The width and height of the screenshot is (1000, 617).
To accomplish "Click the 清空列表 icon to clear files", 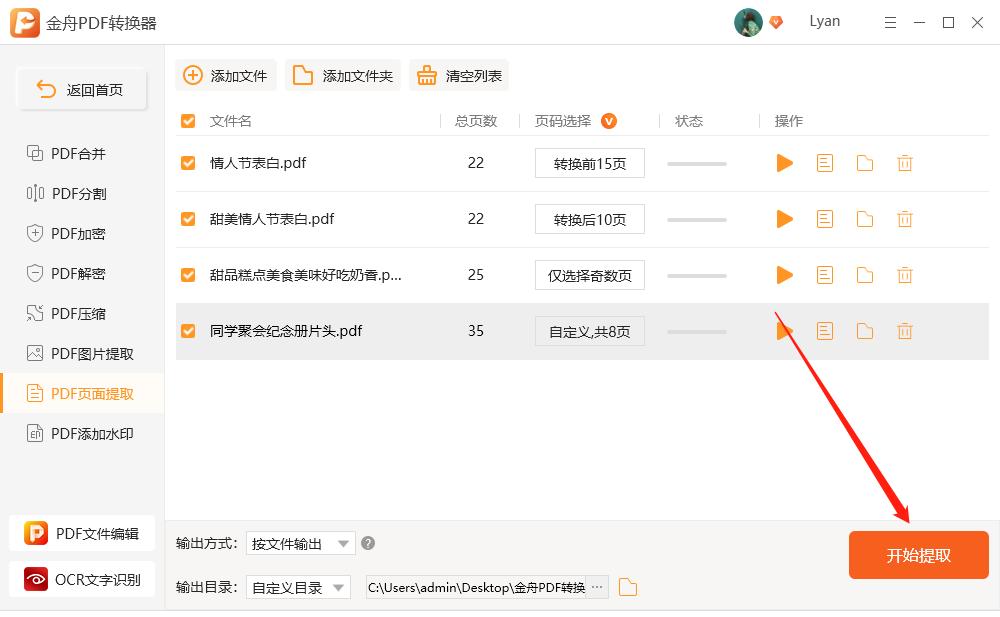I will point(428,74).
